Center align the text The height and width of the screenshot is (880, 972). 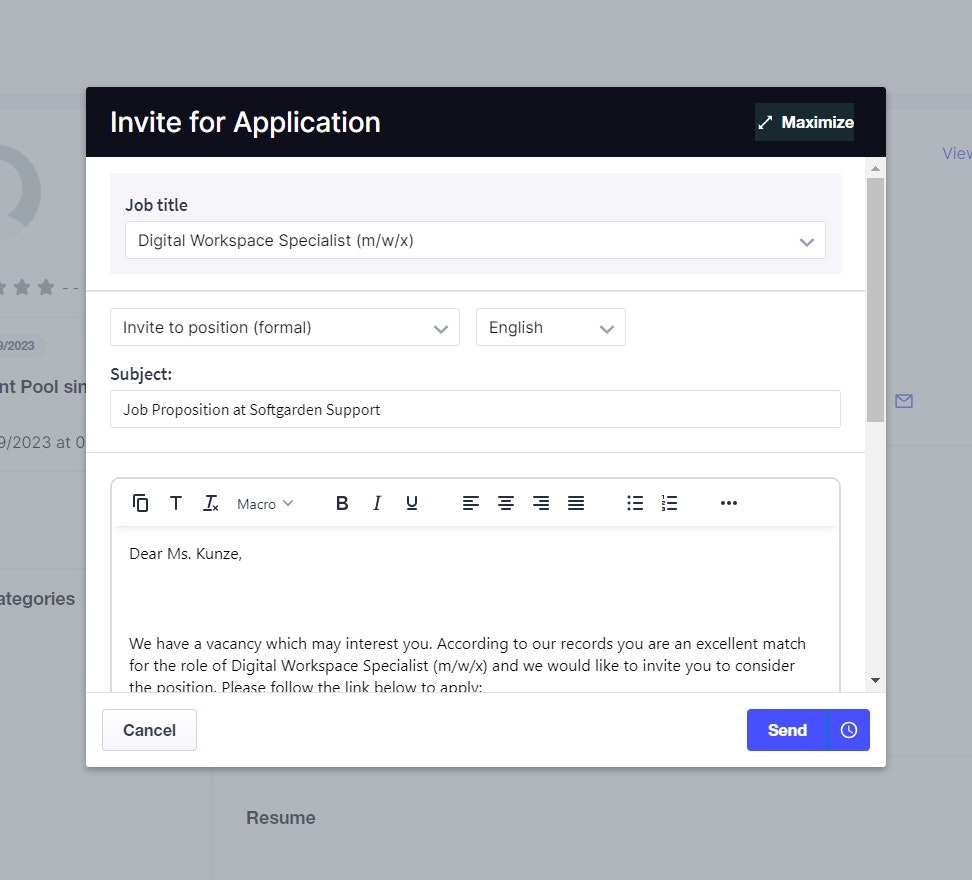(506, 503)
